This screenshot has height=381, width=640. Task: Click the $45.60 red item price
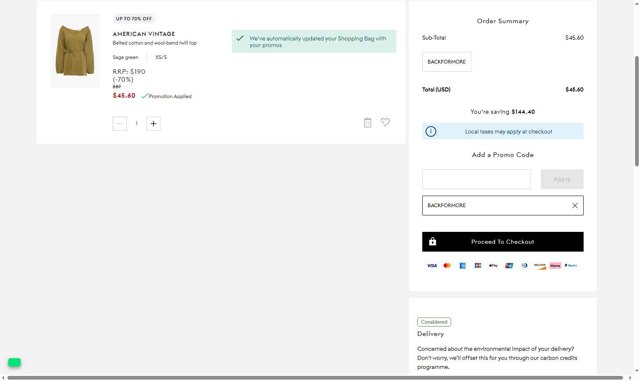tap(124, 96)
